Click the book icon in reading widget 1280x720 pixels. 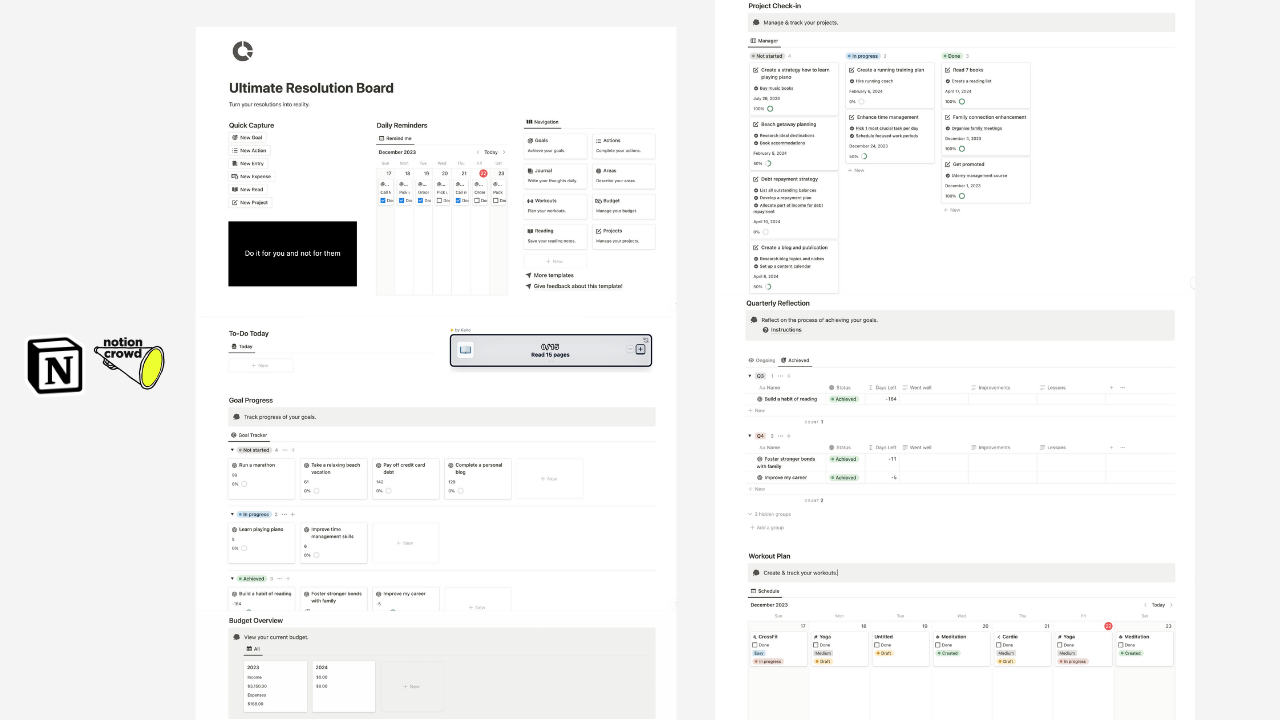pyautogui.click(x=465, y=350)
